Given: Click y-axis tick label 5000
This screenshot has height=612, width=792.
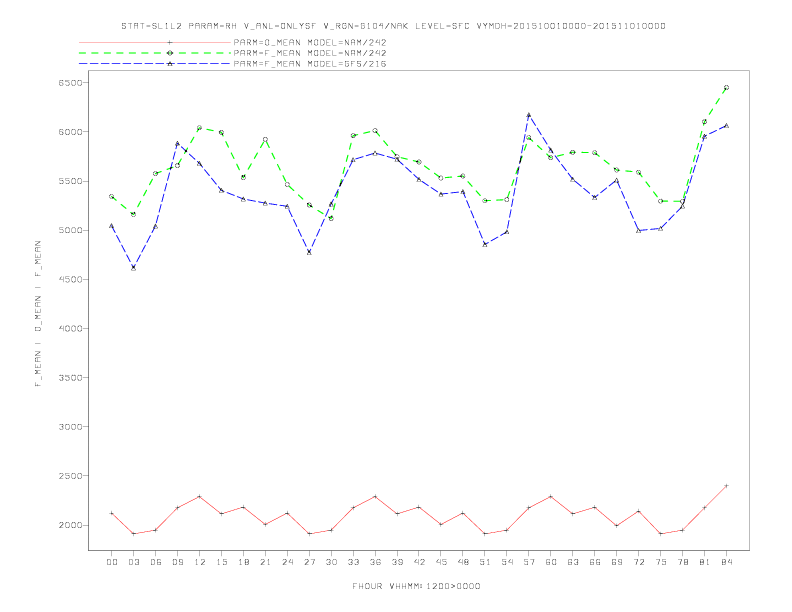Looking at the screenshot, I should (x=70, y=230).
